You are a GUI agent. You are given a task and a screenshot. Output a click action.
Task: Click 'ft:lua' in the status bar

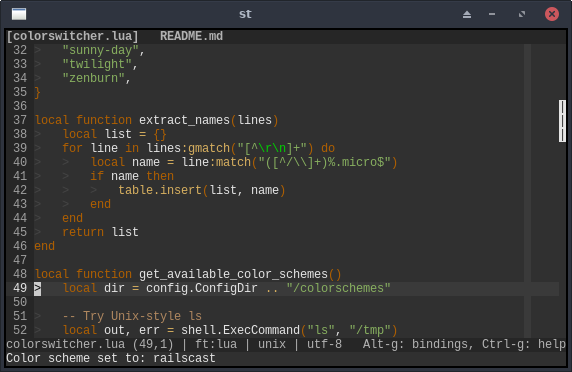coord(216,344)
